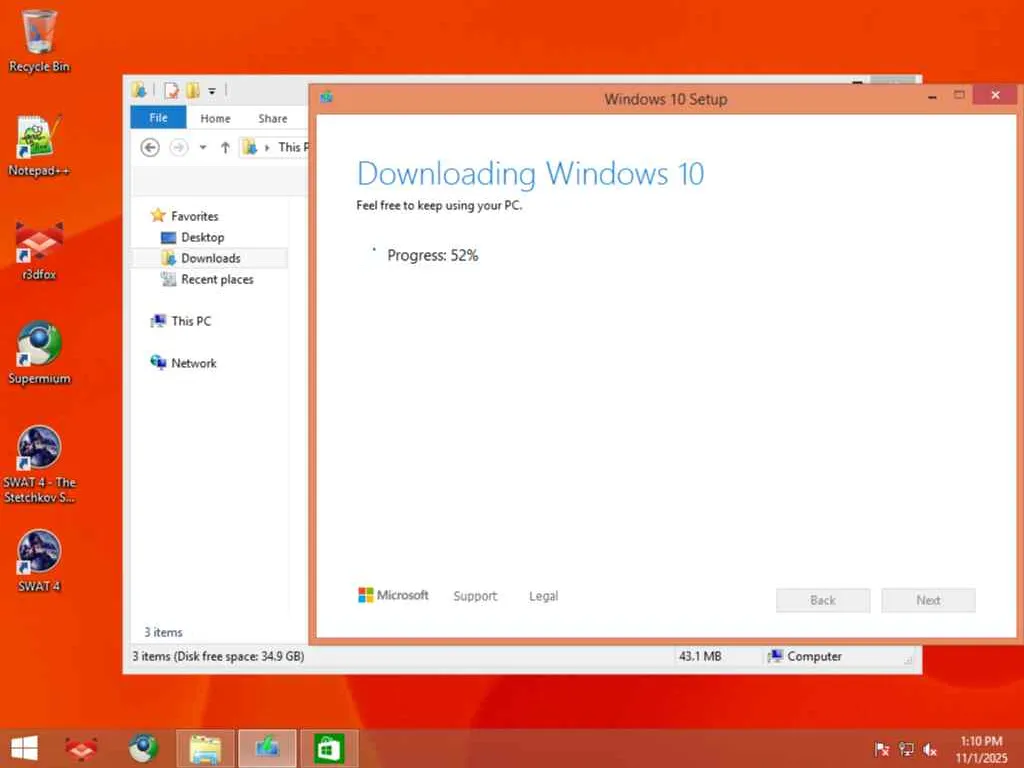The width and height of the screenshot is (1024, 768).
Task: Open Action Center flag tray icon
Action: [x=882, y=749]
